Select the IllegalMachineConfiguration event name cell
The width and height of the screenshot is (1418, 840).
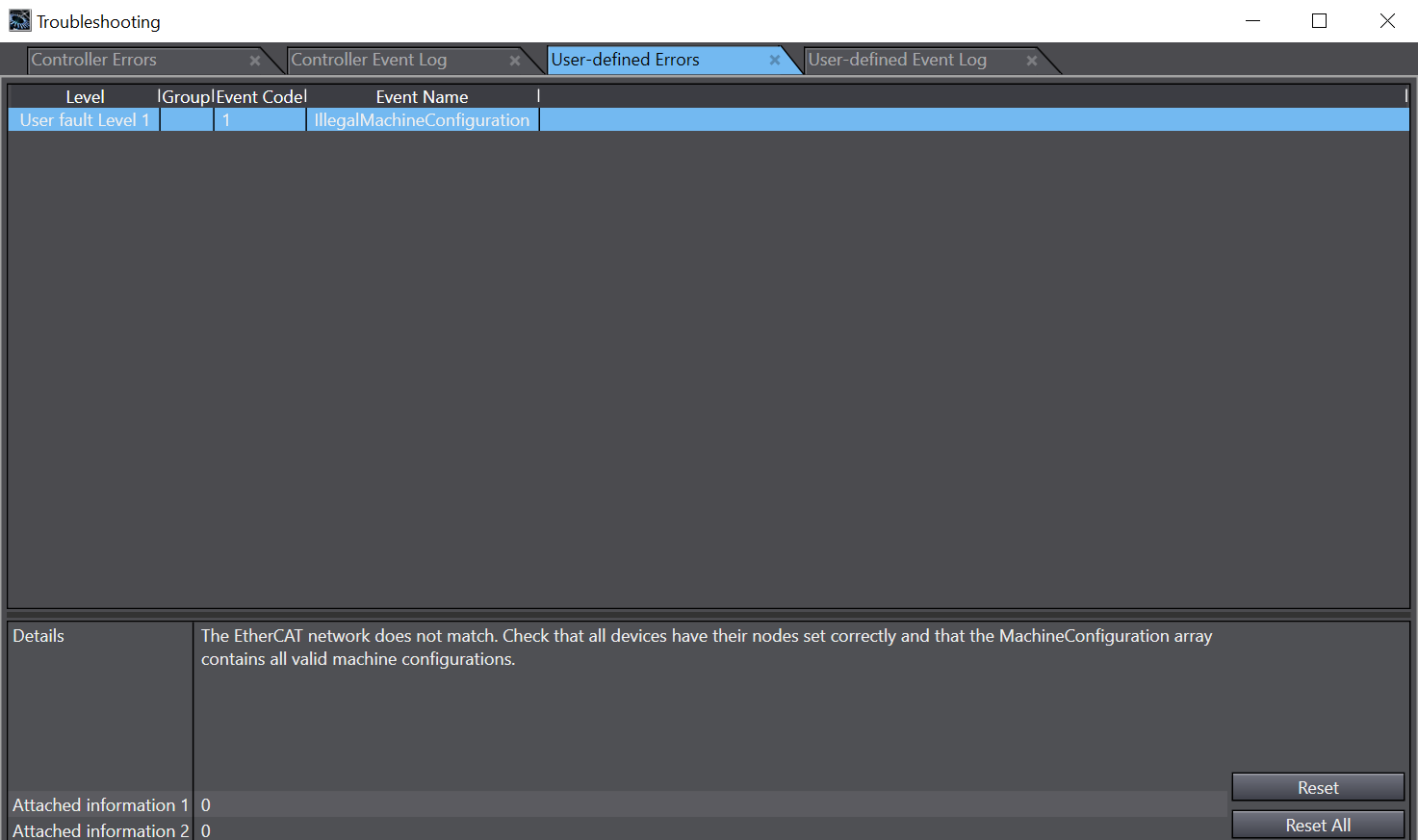(422, 120)
